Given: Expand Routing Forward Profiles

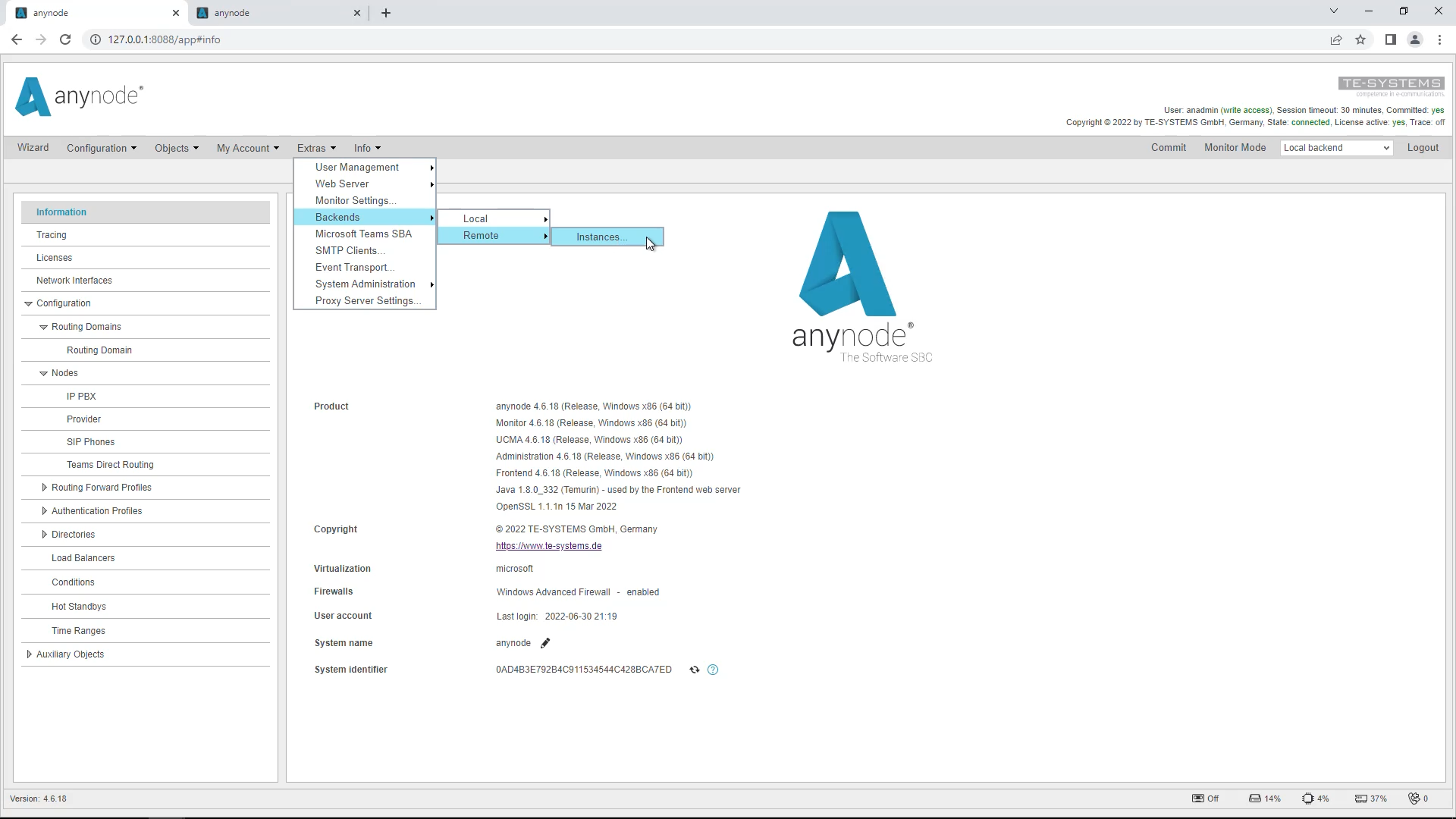Looking at the screenshot, I should tap(44, 488).
